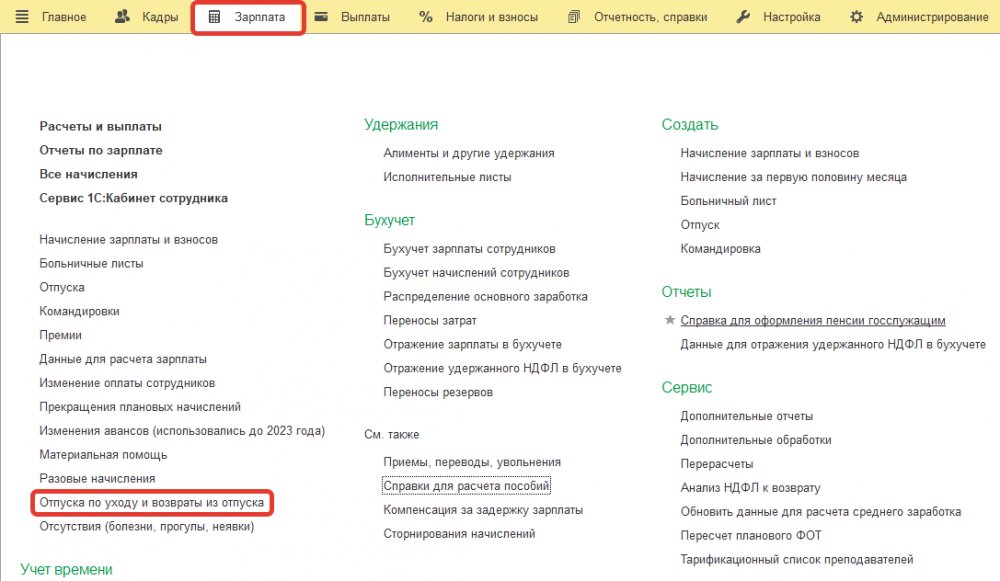Open Анализ НДФЛ к возврату
Viewport: 1000px width, 581px height.
(750, 488)
